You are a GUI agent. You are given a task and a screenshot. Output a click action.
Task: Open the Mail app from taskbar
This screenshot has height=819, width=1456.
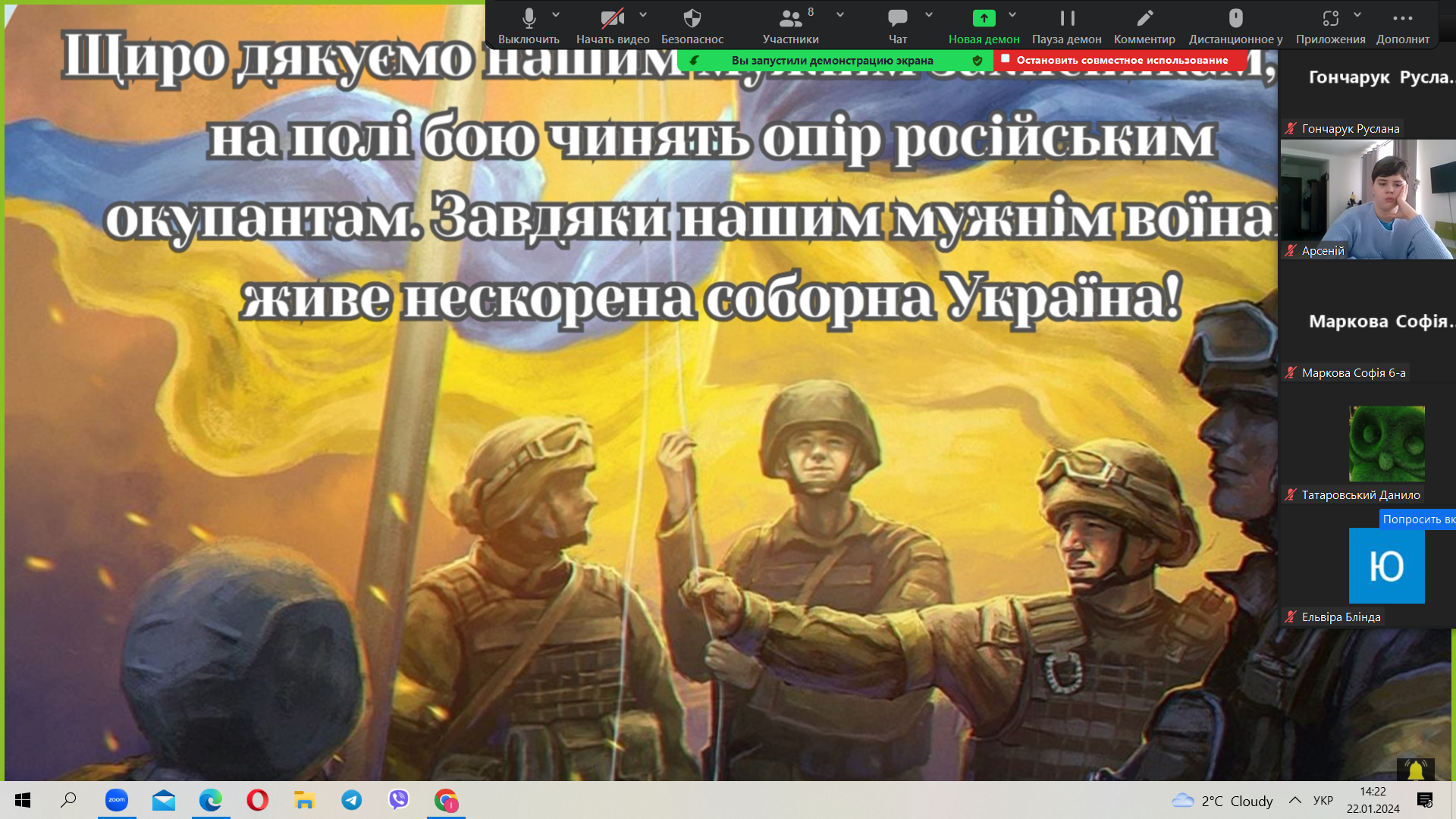point(163,800)
